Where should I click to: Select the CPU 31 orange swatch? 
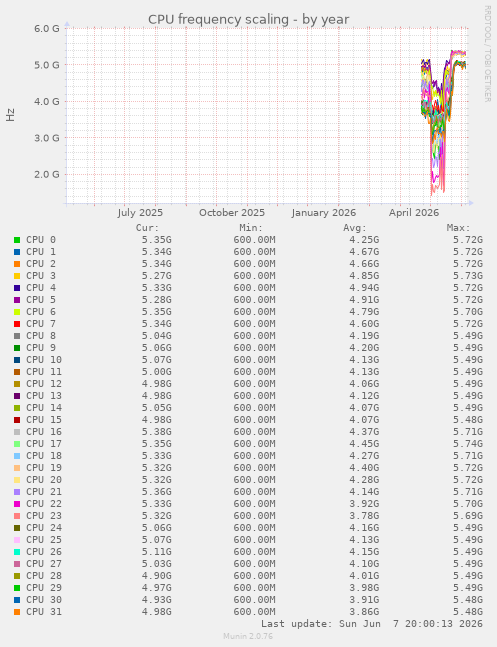pyautogui.click(x=17, y=612)
